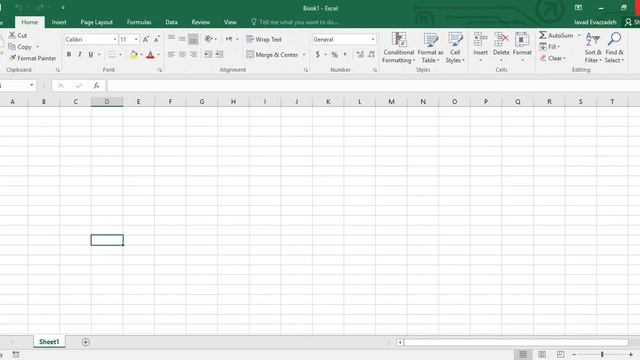Open the Calibri font name dropdown

coord(115,39)
